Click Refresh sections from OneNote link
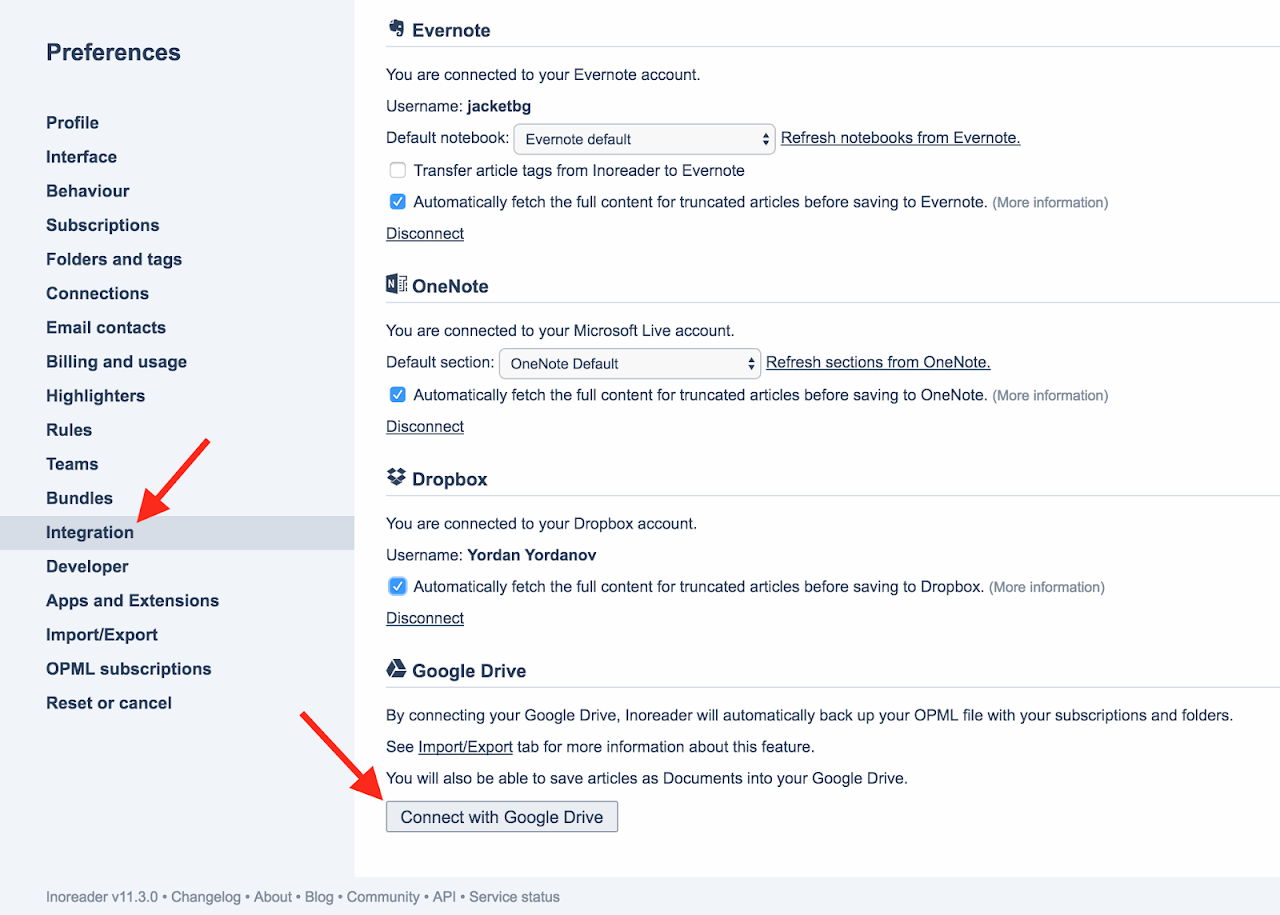 878,362
